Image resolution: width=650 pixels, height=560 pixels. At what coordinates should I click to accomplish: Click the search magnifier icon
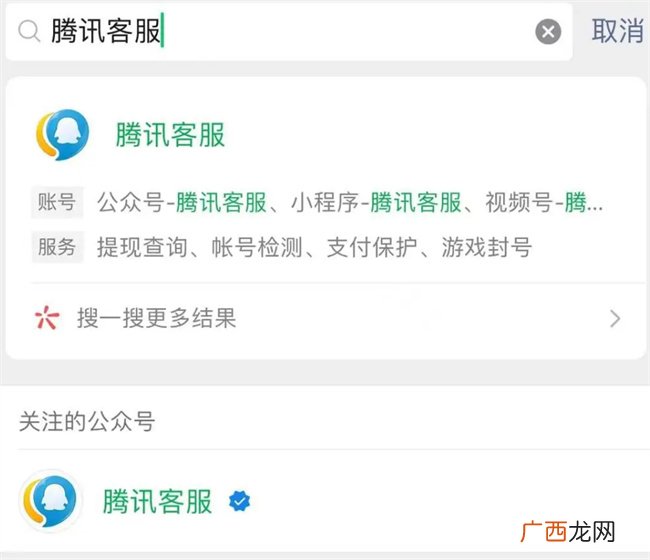[x=29, y=31]
